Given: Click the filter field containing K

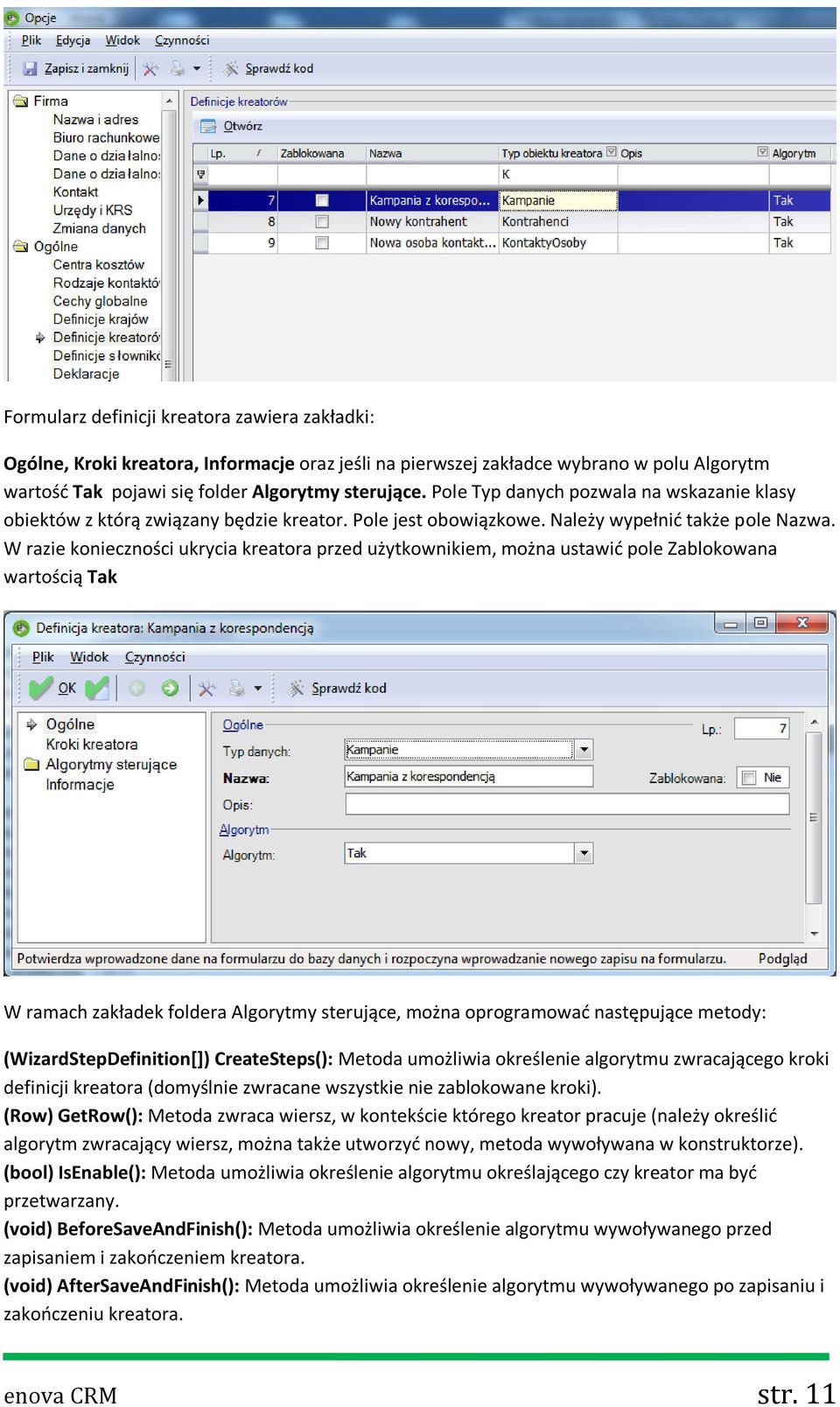Looking at the screenshot, I should pyautogui.click(x=558, y=175).
